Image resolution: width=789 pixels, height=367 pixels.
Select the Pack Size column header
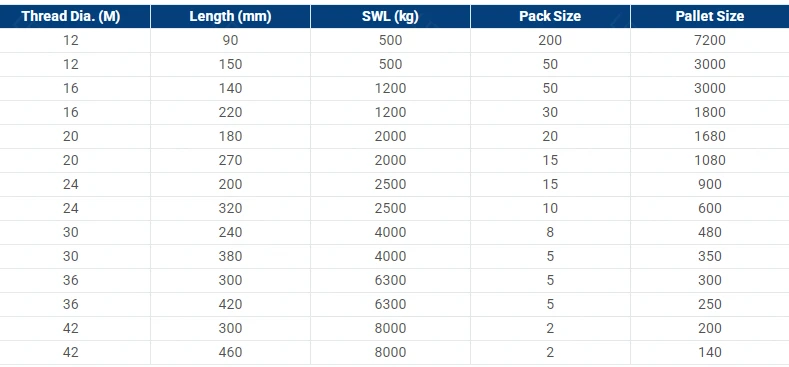coord(550,16)
